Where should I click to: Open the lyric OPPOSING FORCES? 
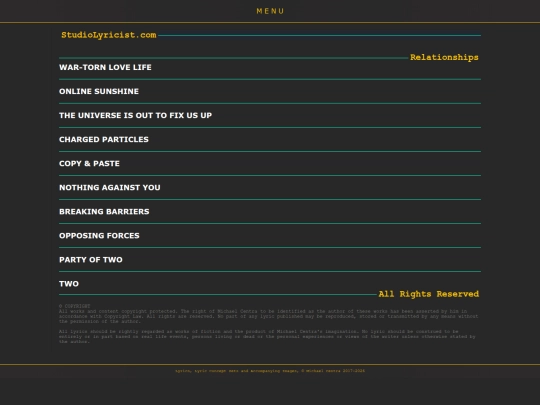(x=99, y=236)
